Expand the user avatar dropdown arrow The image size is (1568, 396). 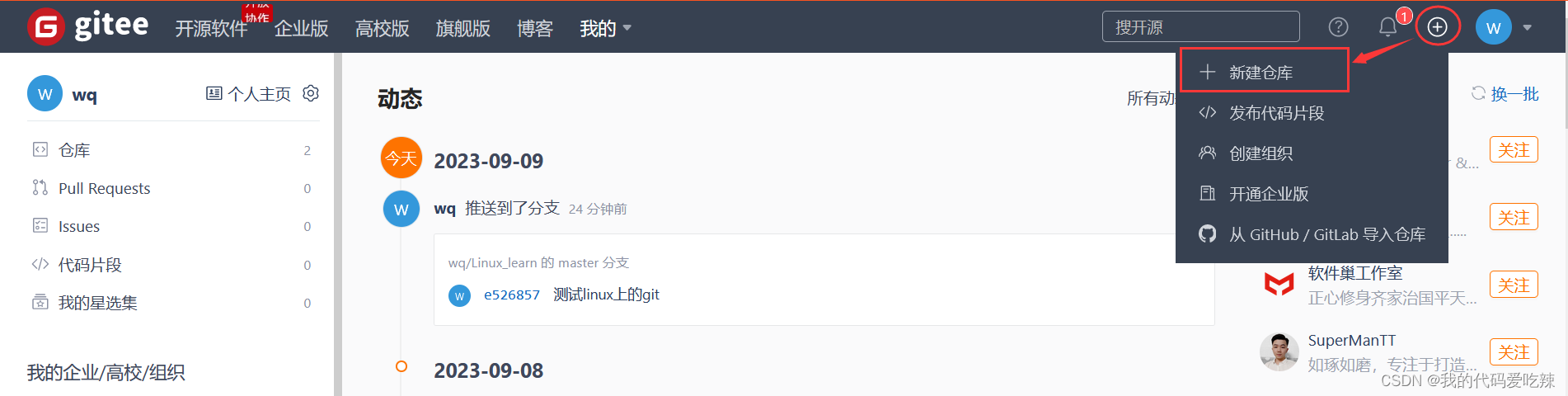pyautogui.click(x=1528, y=27)
